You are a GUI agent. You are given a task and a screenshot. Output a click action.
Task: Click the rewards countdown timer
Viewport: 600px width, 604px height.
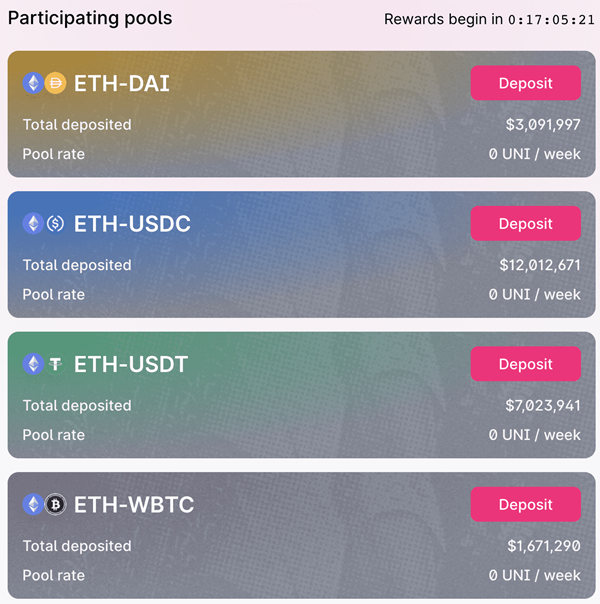pos(551,19)
